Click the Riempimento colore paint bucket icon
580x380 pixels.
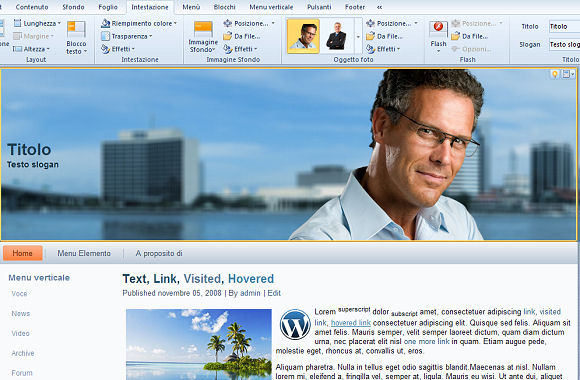pyautogui.click(x=105, y=23)
